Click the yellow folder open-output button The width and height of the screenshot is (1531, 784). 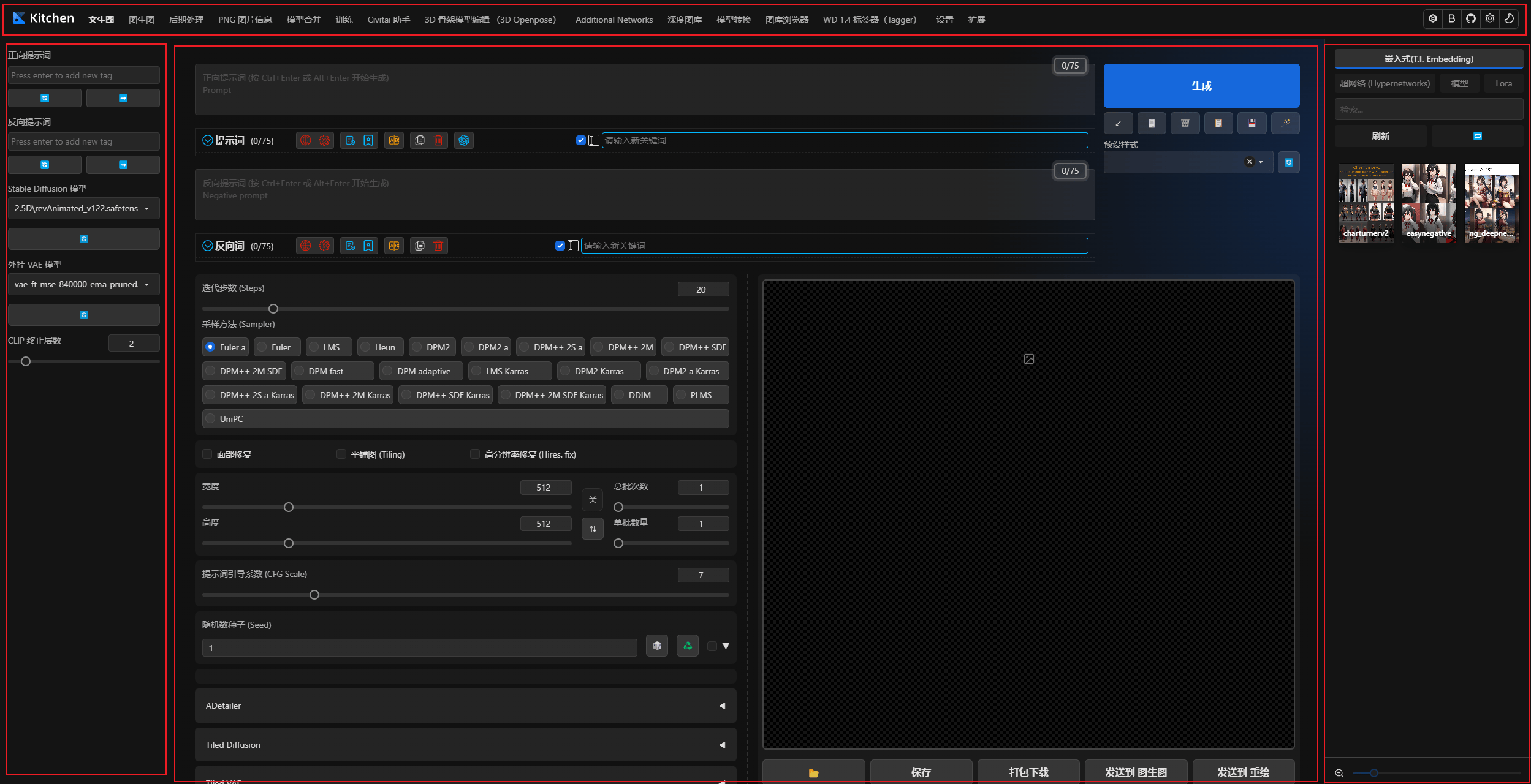coord(813,772)
